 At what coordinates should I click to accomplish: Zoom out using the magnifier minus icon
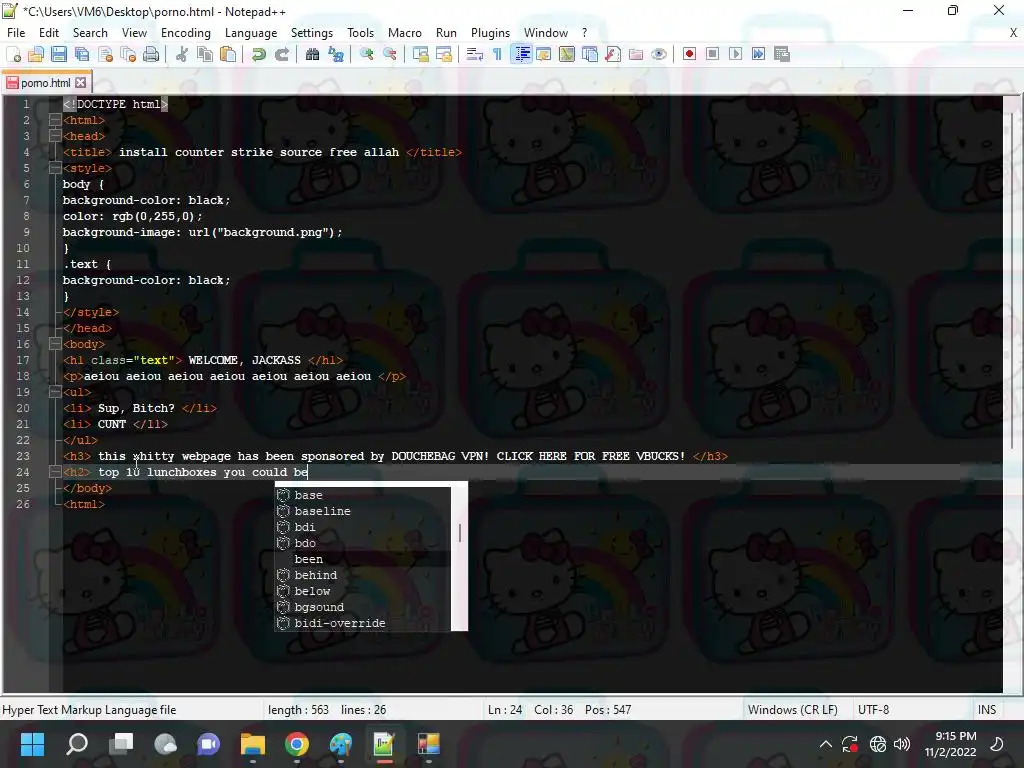click(390, 54)
